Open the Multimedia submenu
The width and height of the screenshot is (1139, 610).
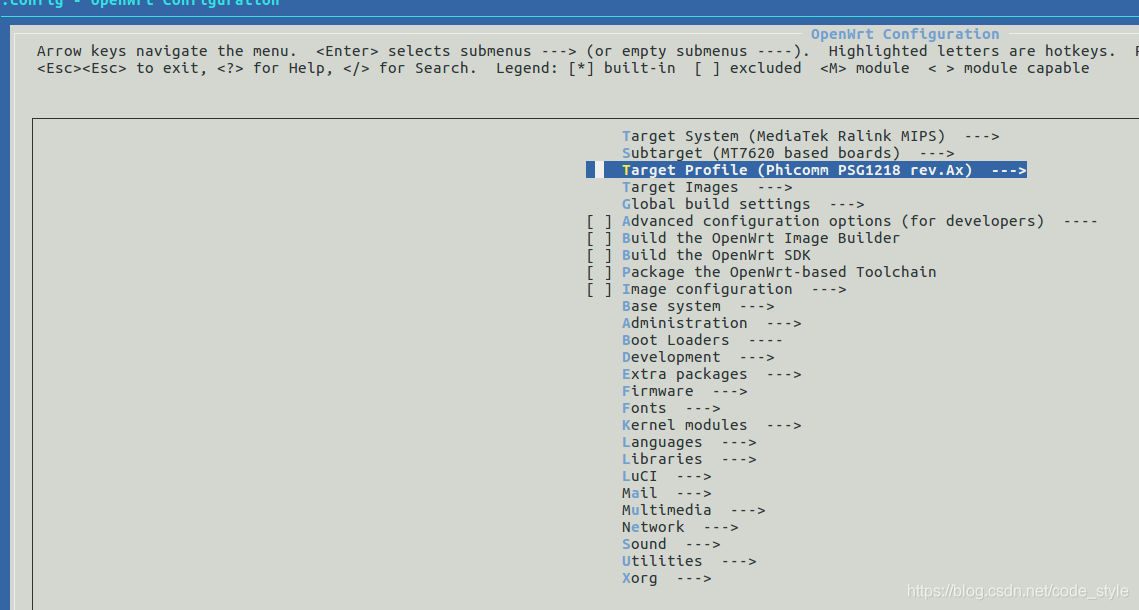tap(693, 511)
